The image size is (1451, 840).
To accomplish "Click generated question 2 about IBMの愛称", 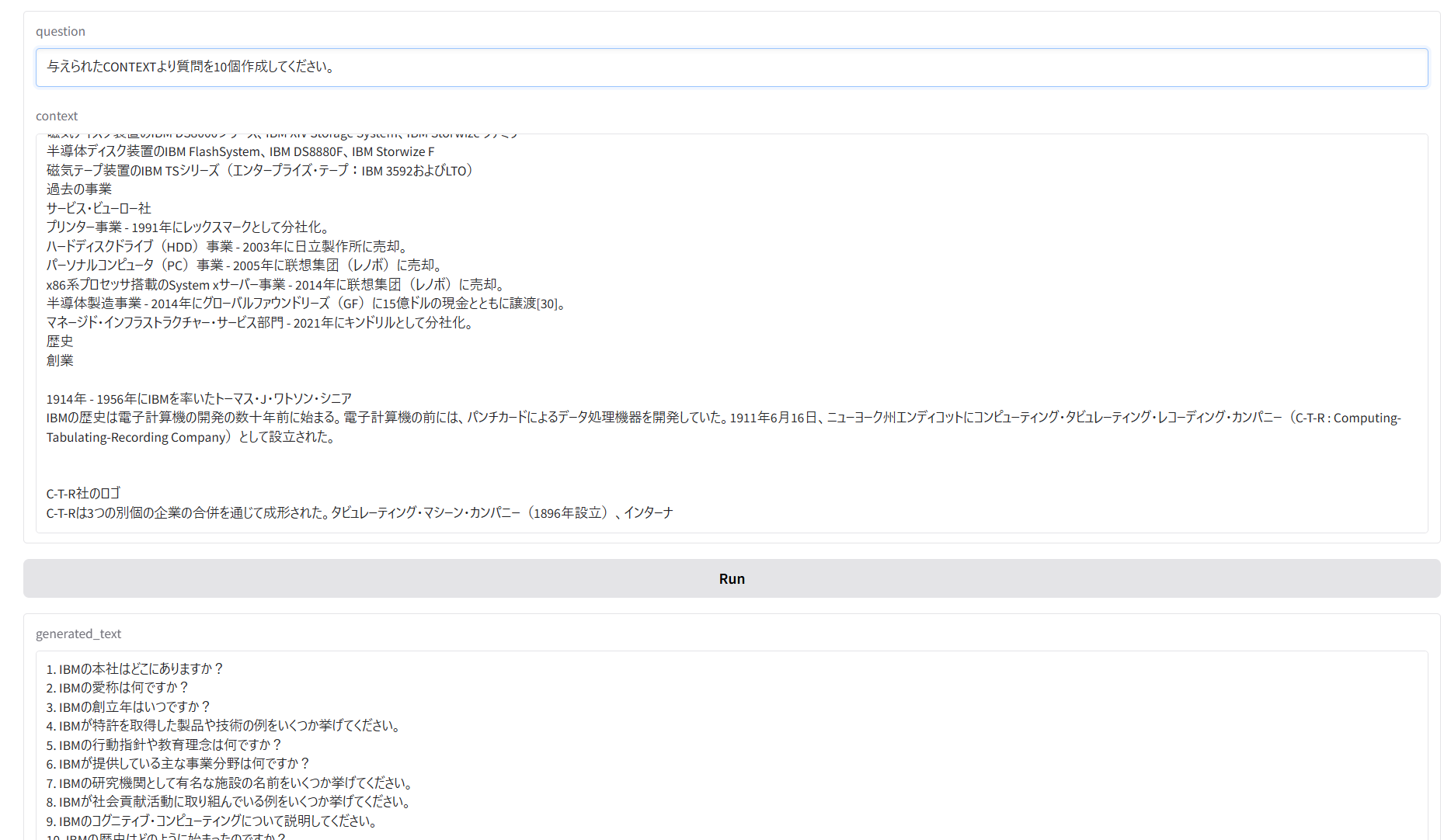I will click(x=118, y=688).
